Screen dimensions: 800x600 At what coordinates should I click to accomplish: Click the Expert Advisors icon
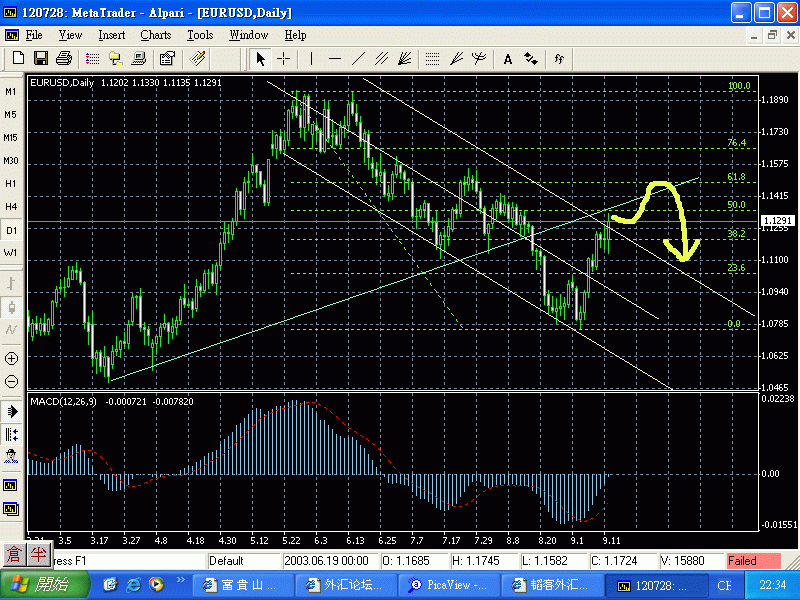[11, 456]
